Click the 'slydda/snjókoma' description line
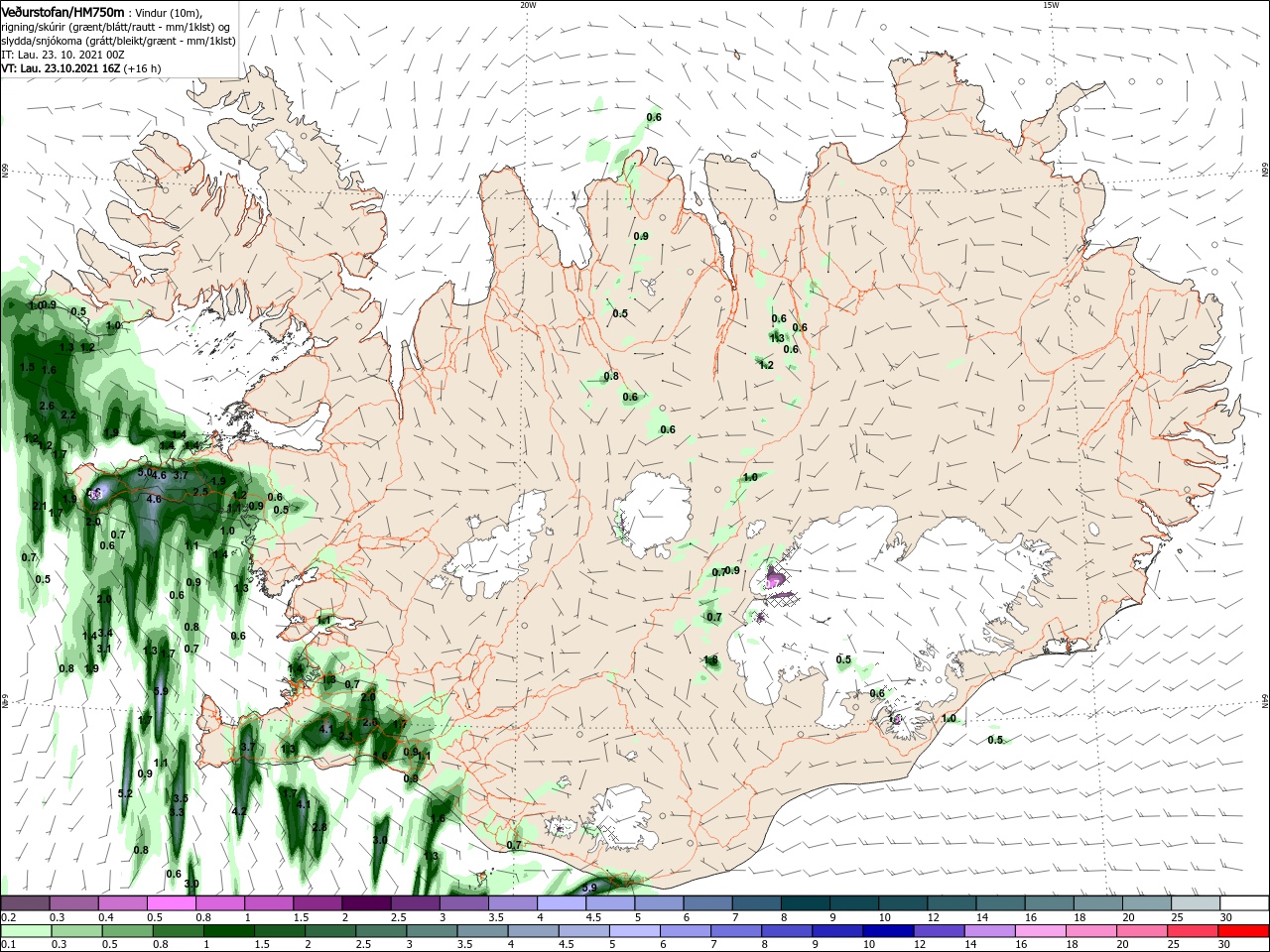This screenshot has width=1270, height=952. 118,41
